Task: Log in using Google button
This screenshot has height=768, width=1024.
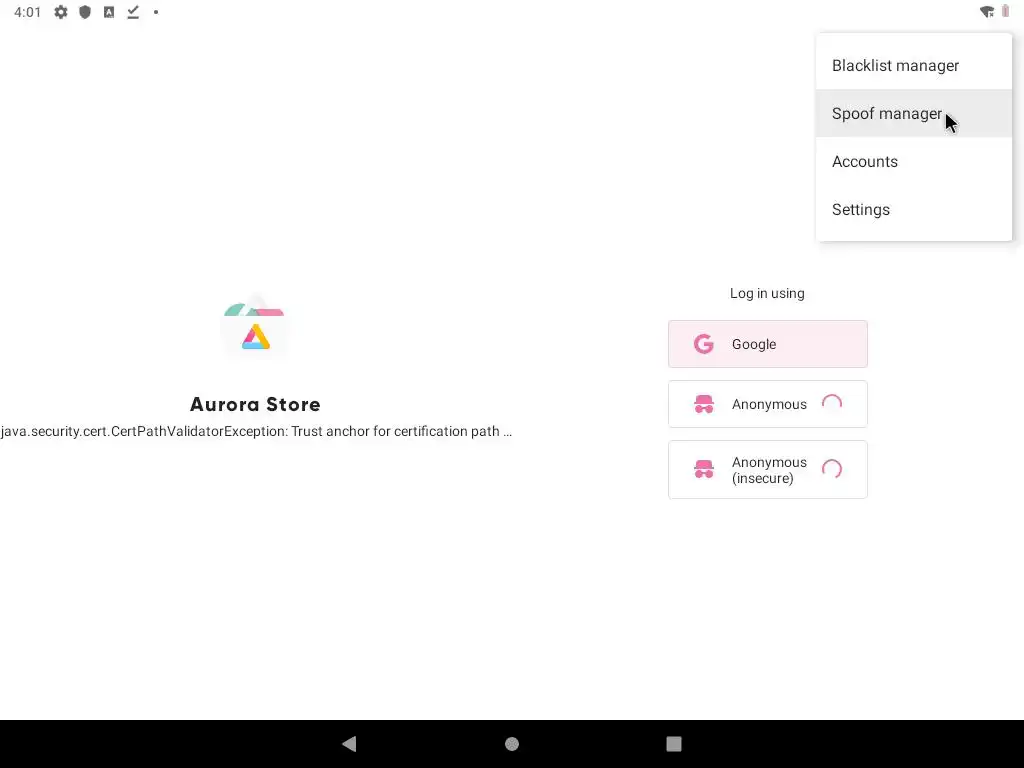Action: click(767, 344)
